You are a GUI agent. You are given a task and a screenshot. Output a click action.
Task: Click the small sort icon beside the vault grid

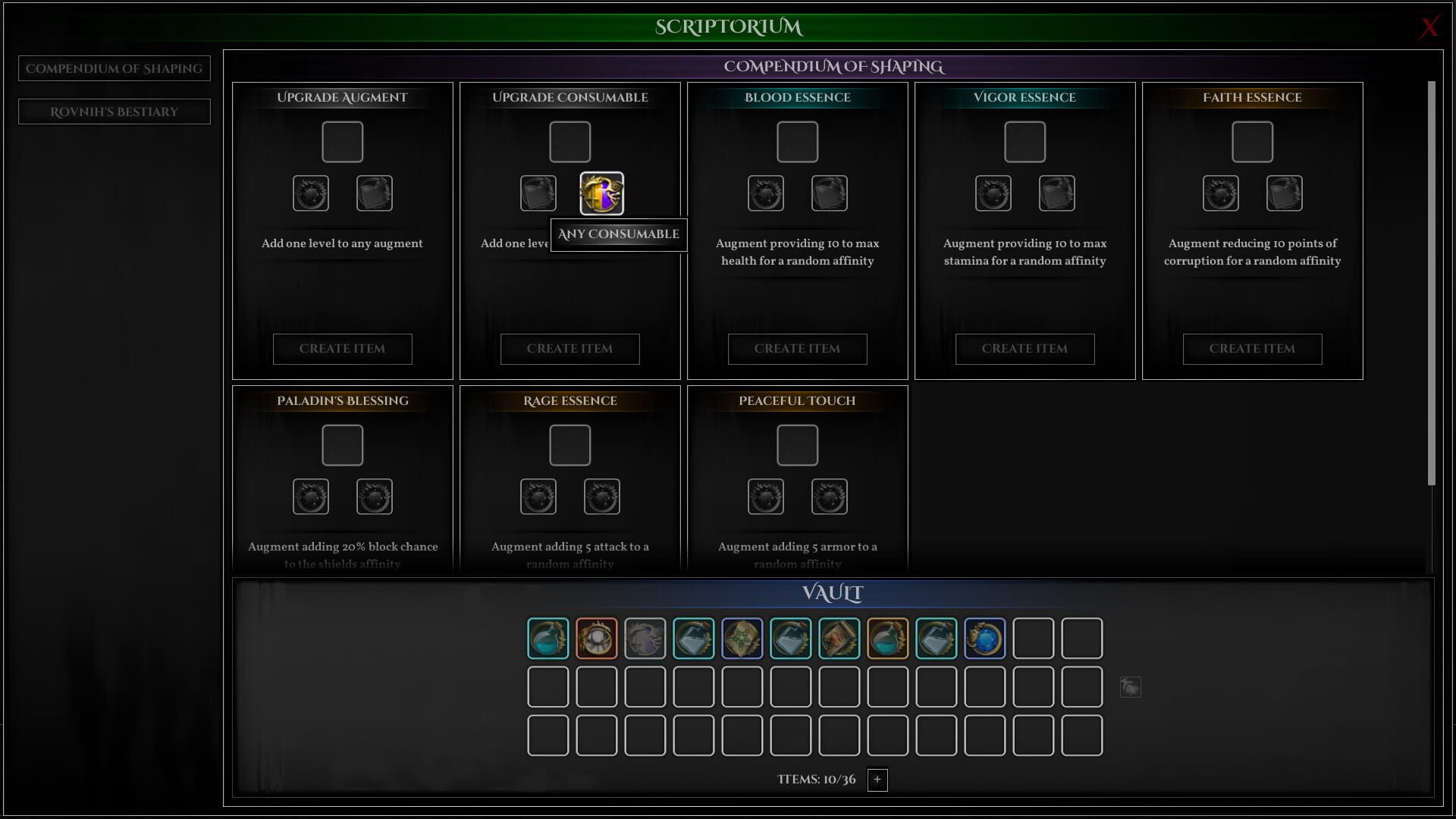[1130, 687]
